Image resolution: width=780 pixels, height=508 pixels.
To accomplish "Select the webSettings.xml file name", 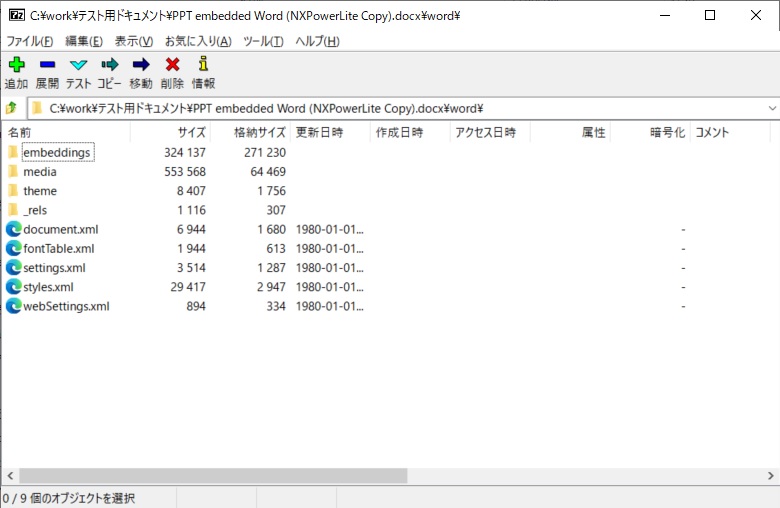I will click(66, 306).
